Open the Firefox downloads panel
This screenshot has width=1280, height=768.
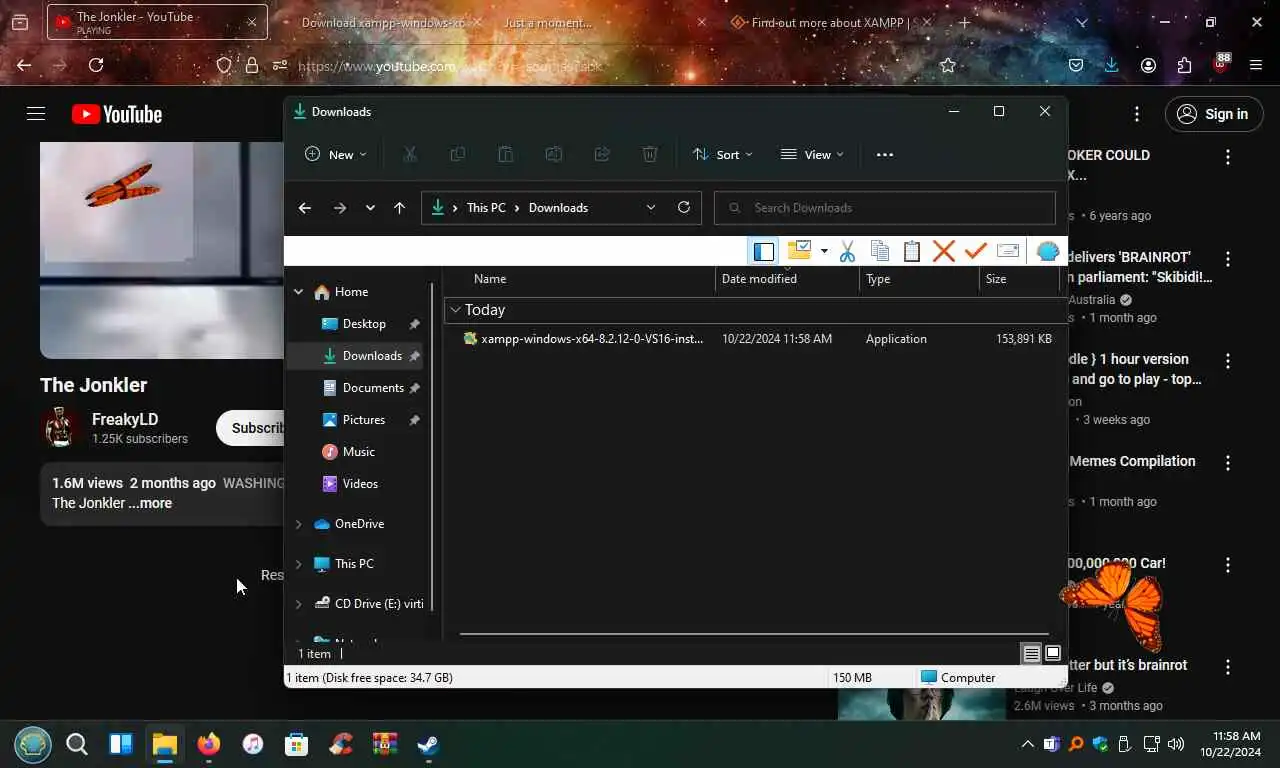tap(1111, 65)
